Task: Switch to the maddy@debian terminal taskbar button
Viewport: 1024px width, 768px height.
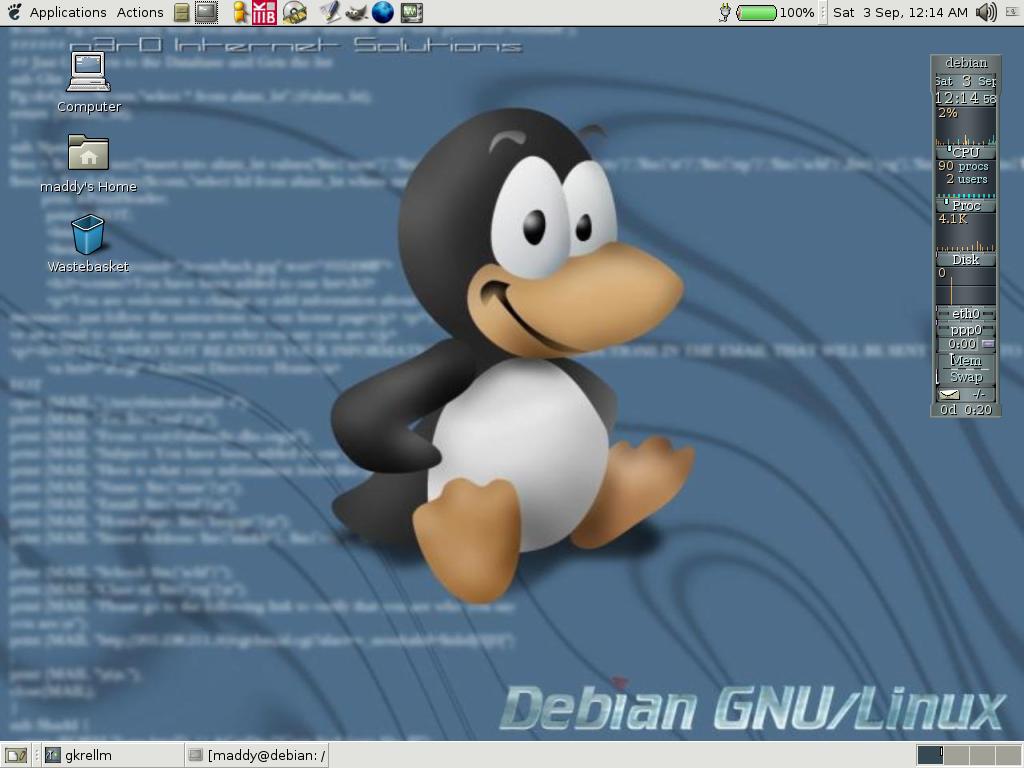Action: pos(256,756)
